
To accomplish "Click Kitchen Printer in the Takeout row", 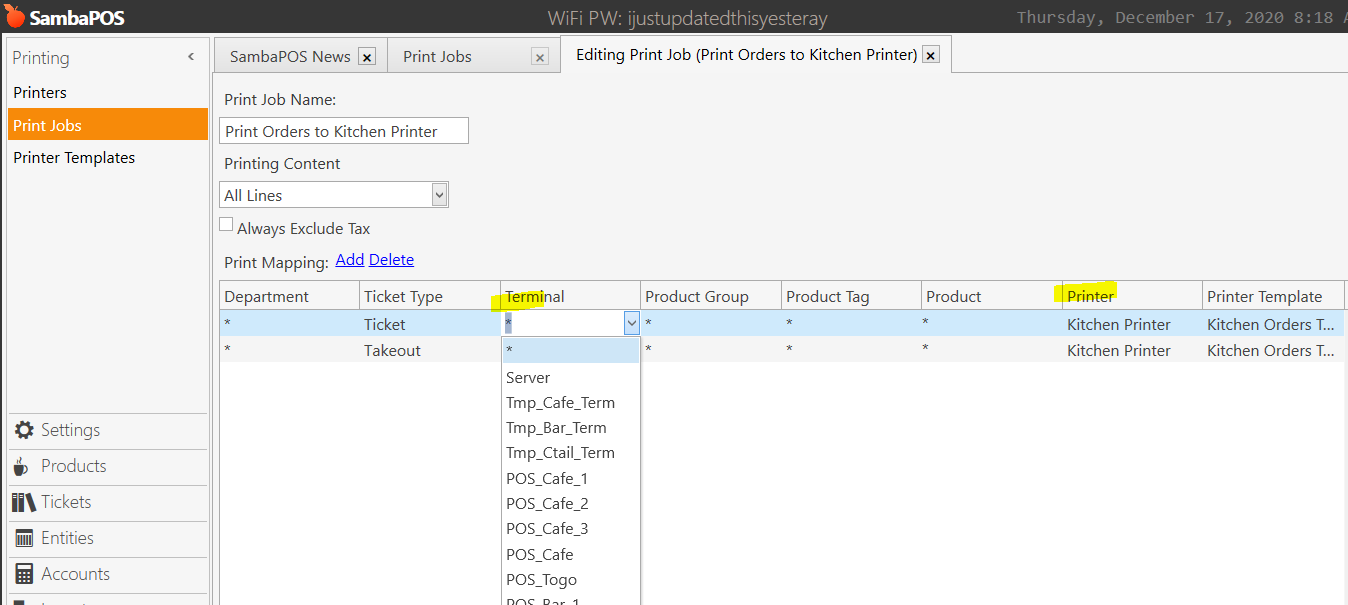I will (x=1132, y=350).
